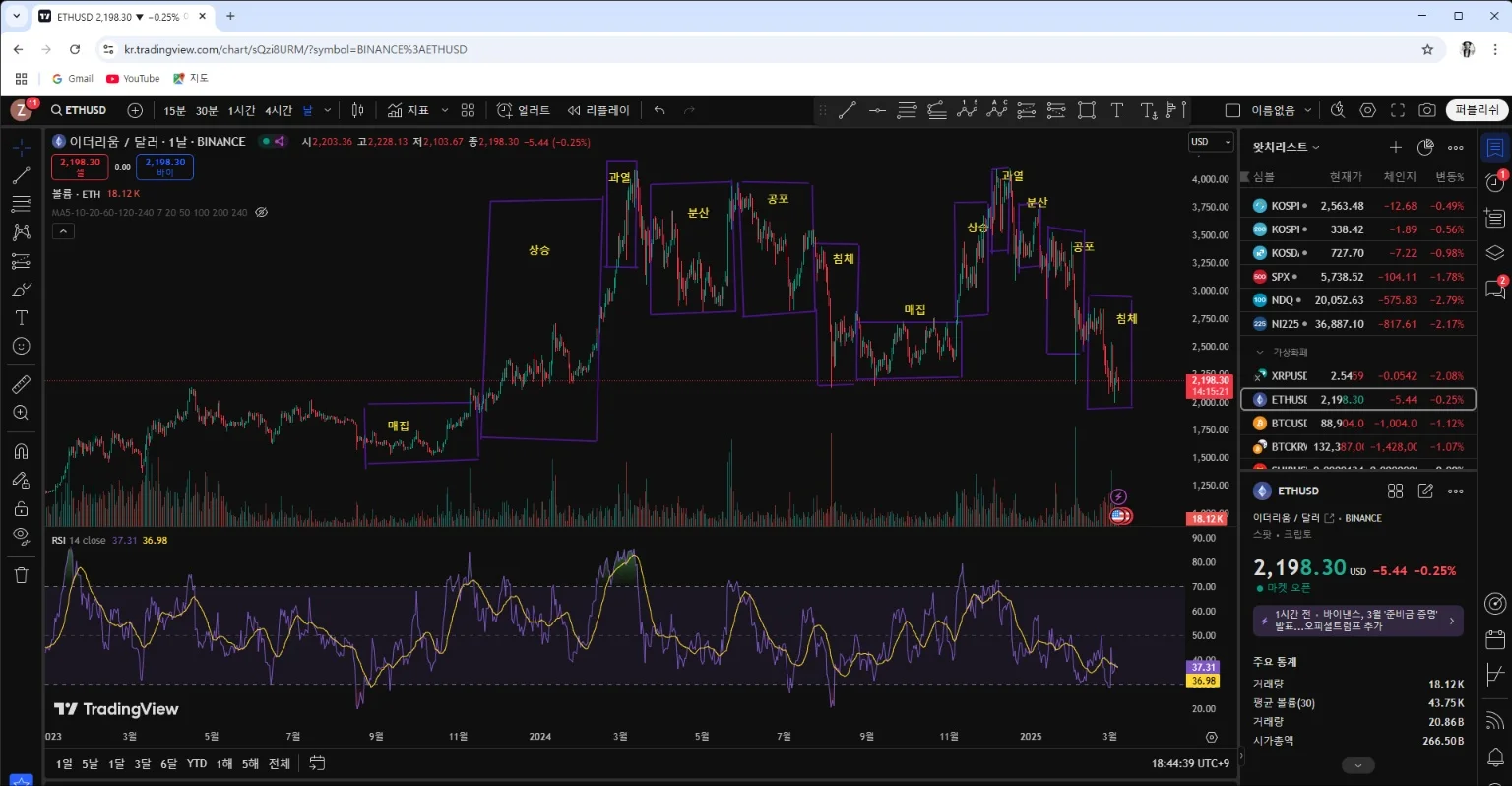Open the Fibonacci retracement tools in left sidebar
The height and width of the screenshot is (786, 1512).
click(21, 204)
